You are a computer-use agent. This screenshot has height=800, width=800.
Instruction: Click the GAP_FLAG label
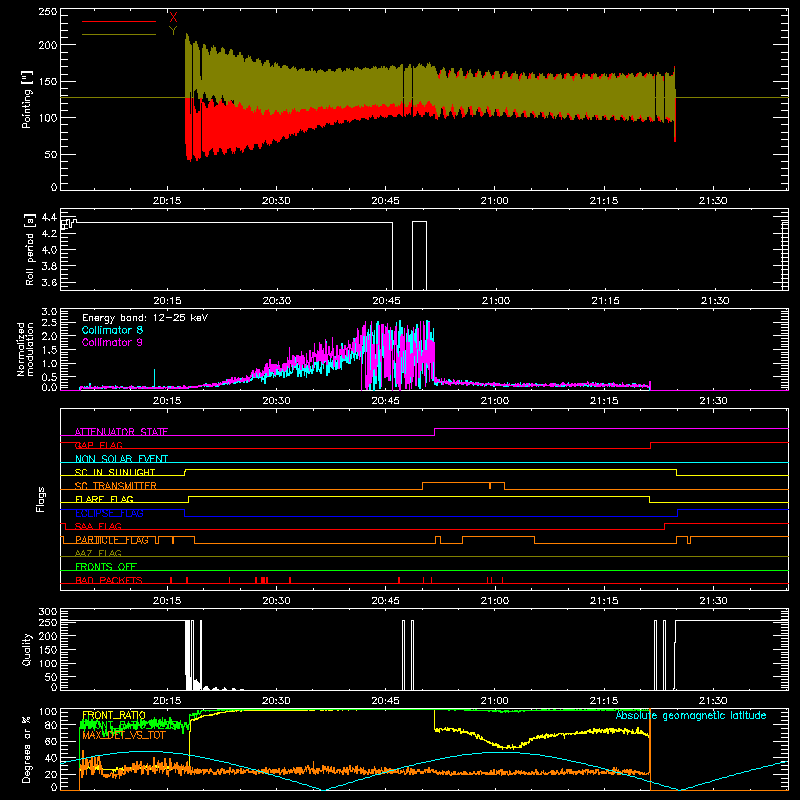point(99,445)
